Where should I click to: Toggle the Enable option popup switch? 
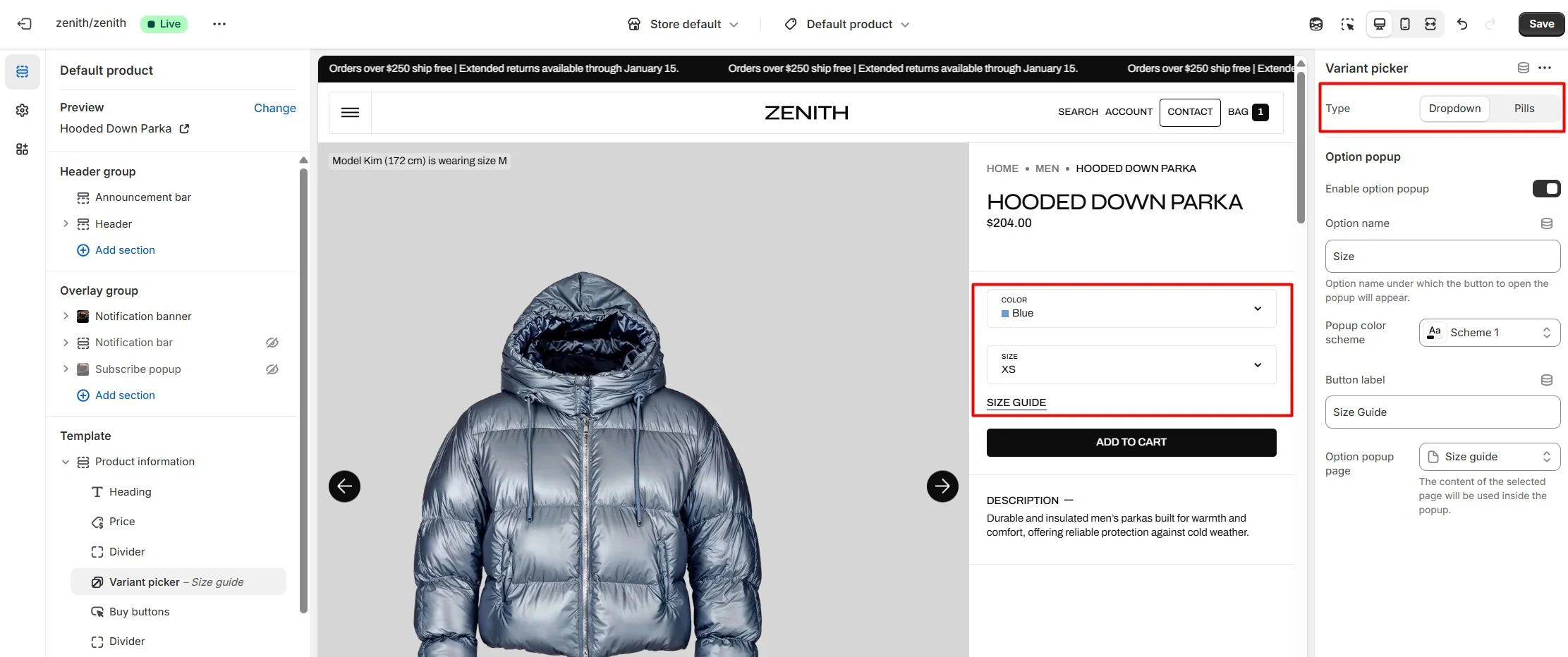1546,189
